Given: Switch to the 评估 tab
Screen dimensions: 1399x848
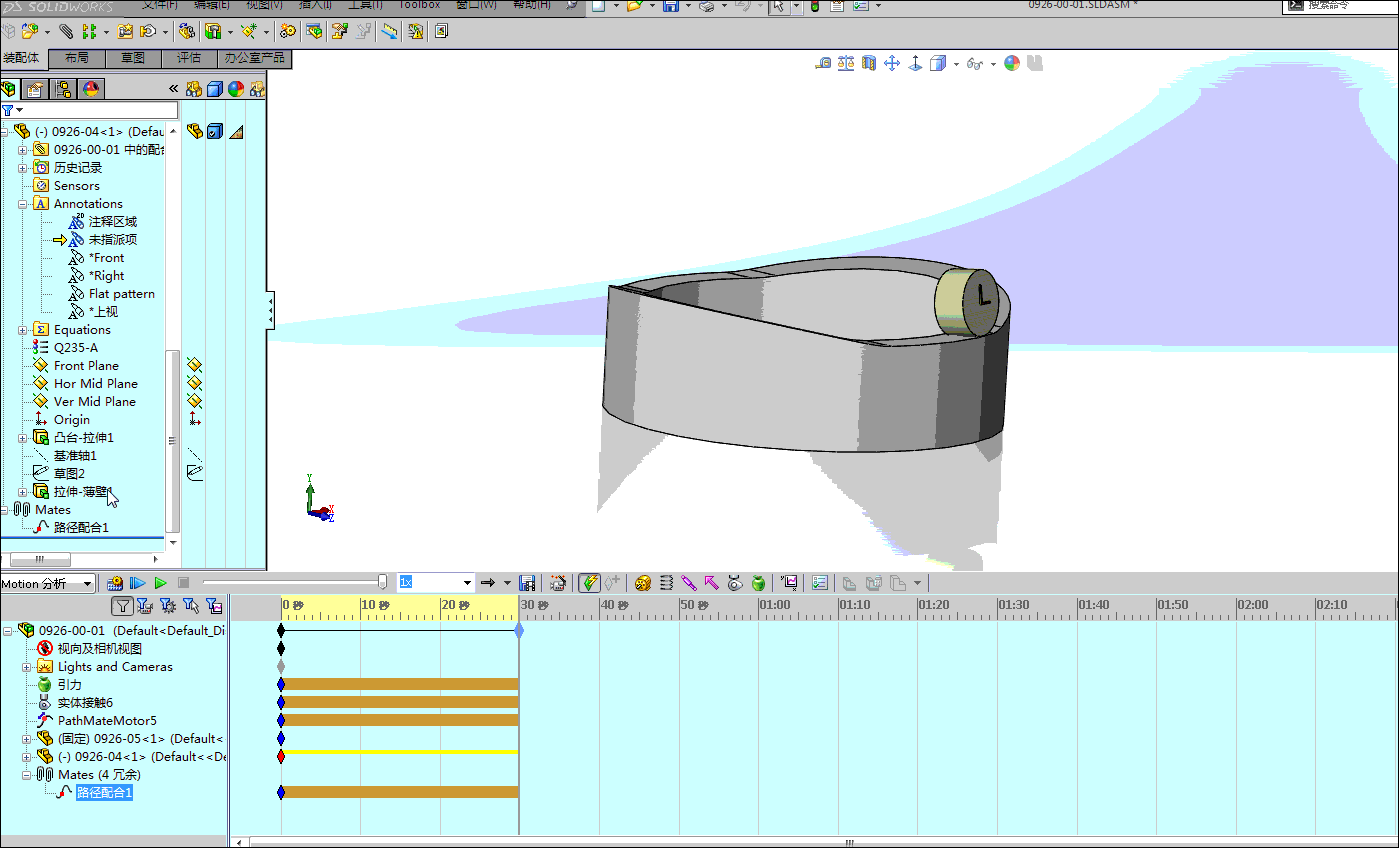Looking at the screenshot, I should (190, 58).
